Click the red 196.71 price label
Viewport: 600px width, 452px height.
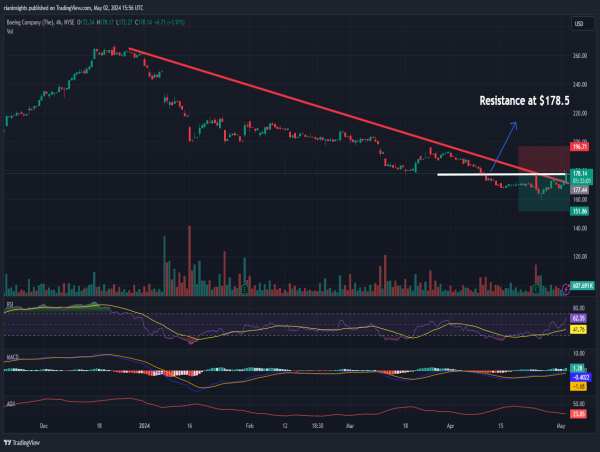(x=579, y=147)
